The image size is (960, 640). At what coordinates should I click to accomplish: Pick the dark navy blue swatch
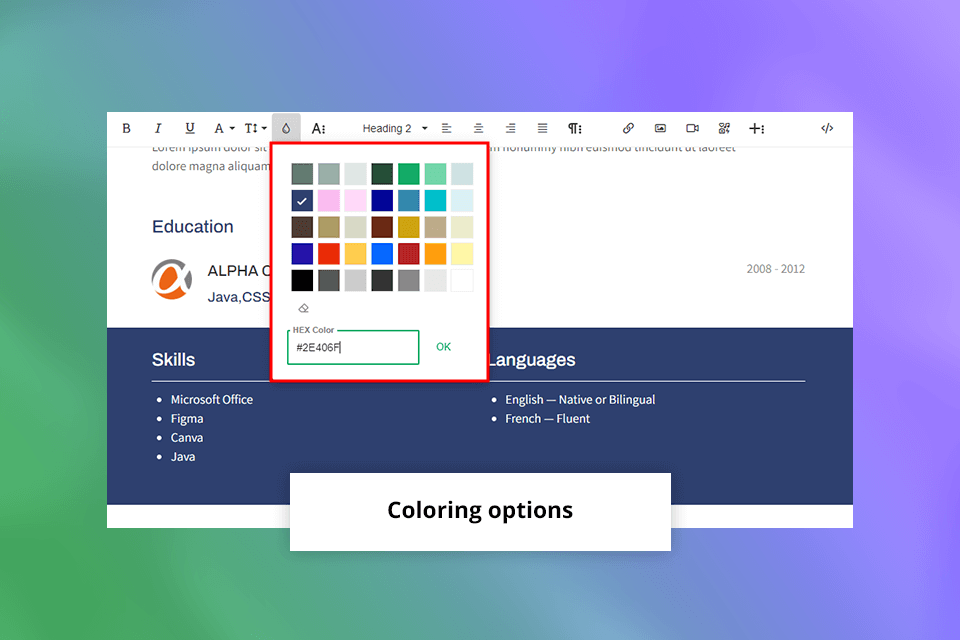382,201
